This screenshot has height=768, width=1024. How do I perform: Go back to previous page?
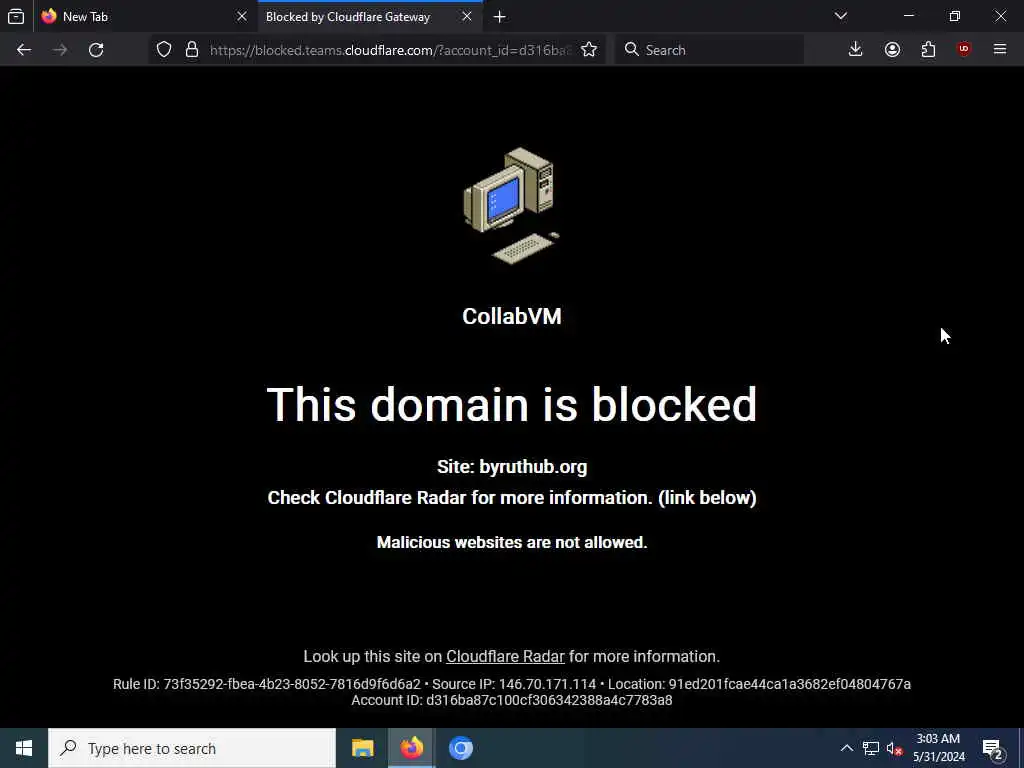click(24, 50)
